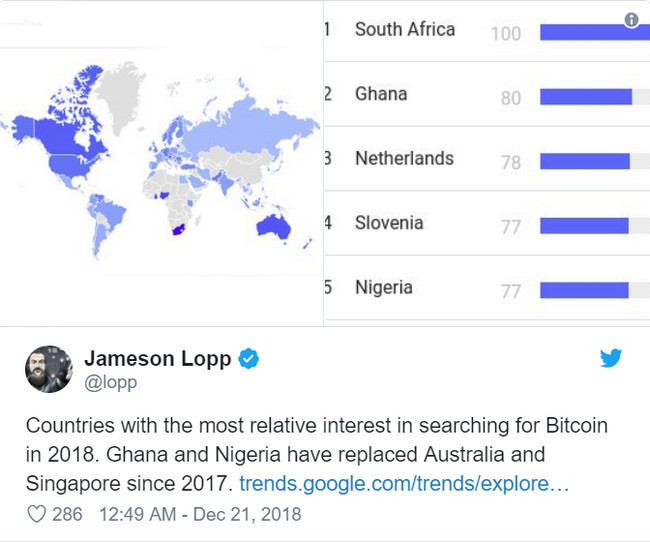The height and width of the screenshot is (542, 650).
Task: Select Ghana in the ranking list
Action: tap(381, 94)
